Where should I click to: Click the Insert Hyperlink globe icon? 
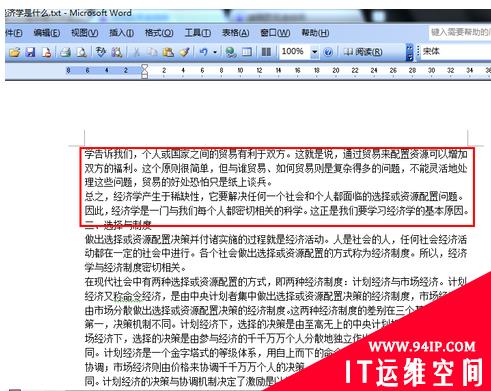[231, 52]
